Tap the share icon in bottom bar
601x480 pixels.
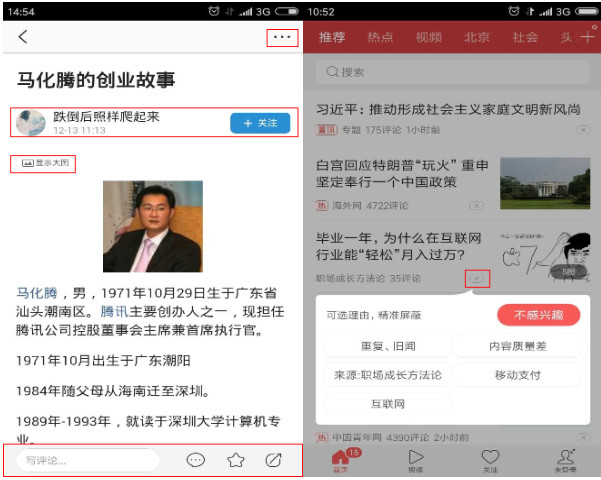tap(273, 460)
